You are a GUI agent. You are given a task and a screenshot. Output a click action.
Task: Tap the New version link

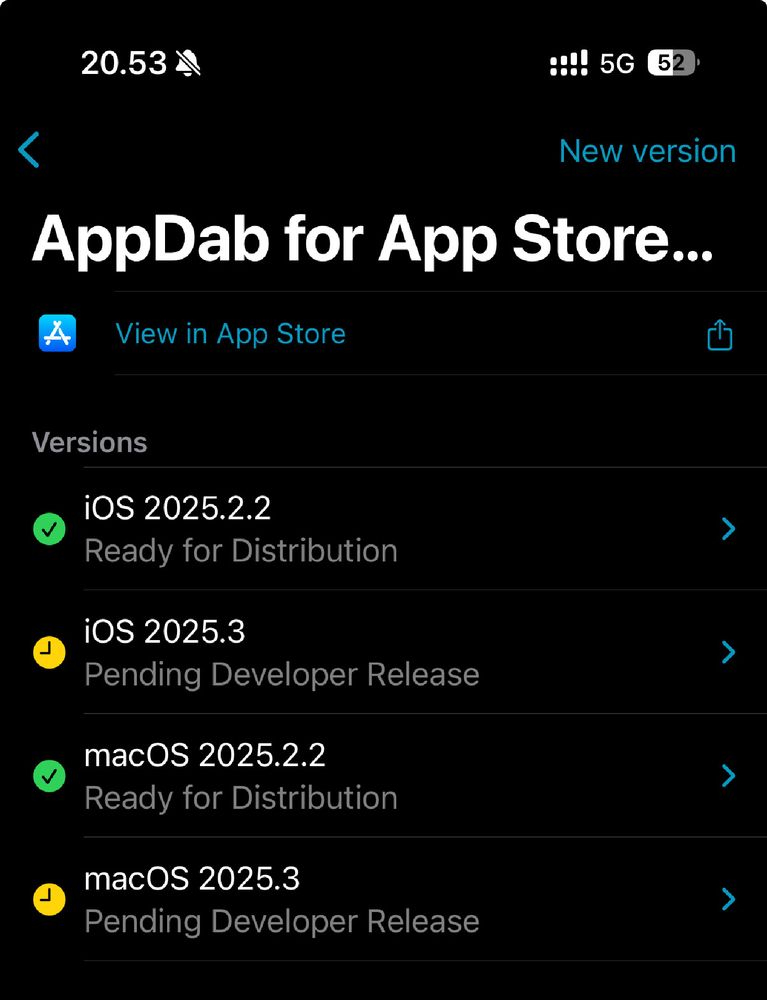click(x=647, y=152)
